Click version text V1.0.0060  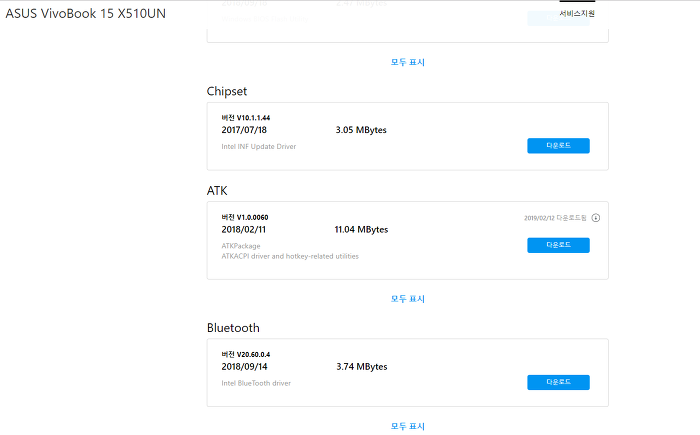(252, 218)
